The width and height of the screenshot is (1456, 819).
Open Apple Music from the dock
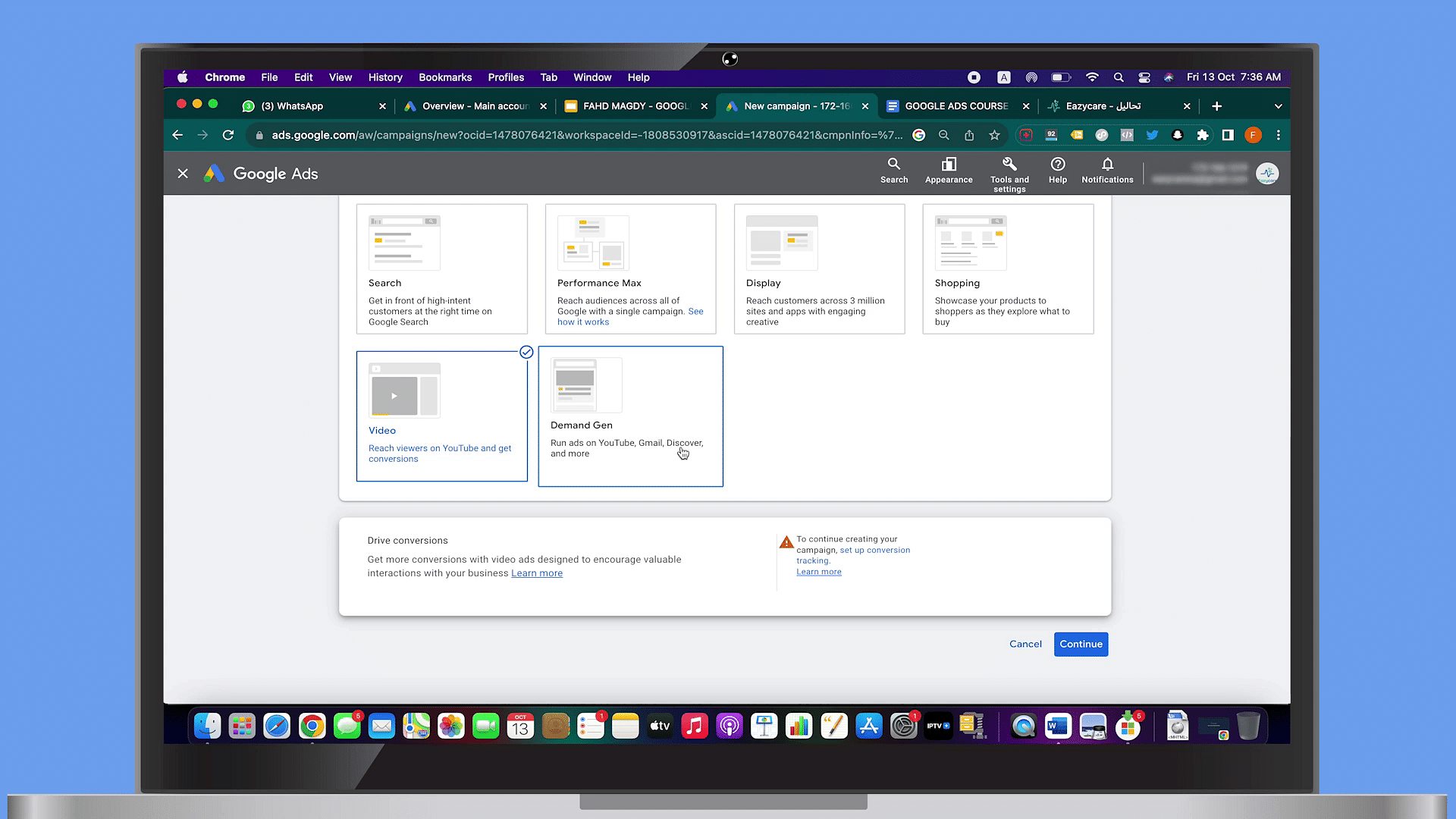tap(695, 726)
